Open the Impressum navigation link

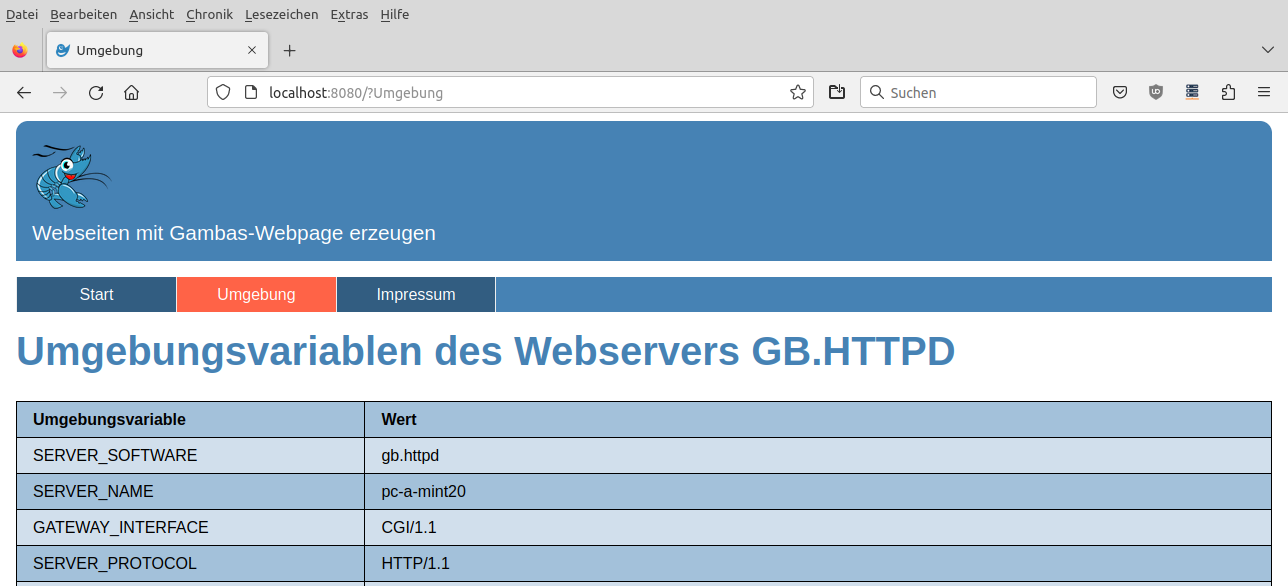click(416, 295)
